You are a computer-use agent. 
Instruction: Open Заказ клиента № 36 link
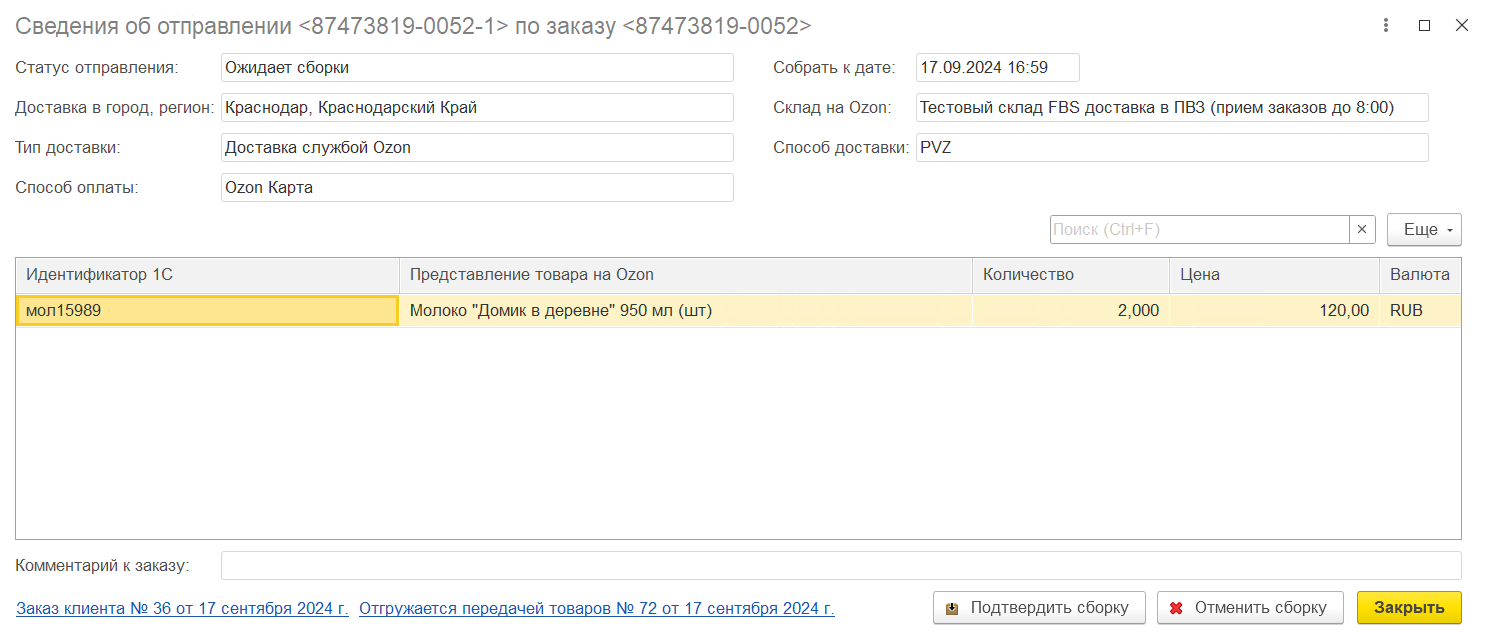(x=182, y=608)
